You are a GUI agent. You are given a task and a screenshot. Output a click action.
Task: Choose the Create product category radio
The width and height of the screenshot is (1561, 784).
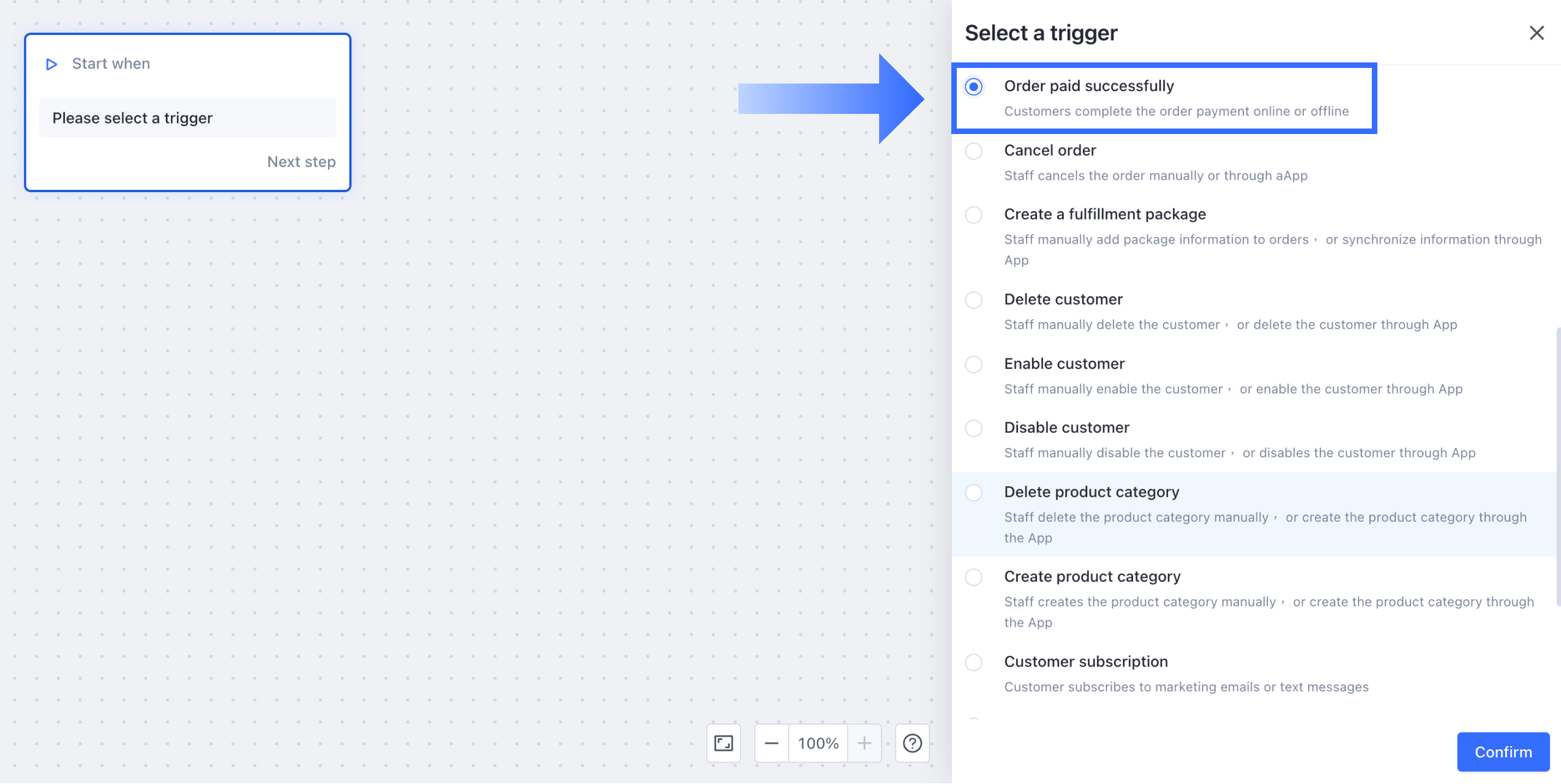pos(973,577)
